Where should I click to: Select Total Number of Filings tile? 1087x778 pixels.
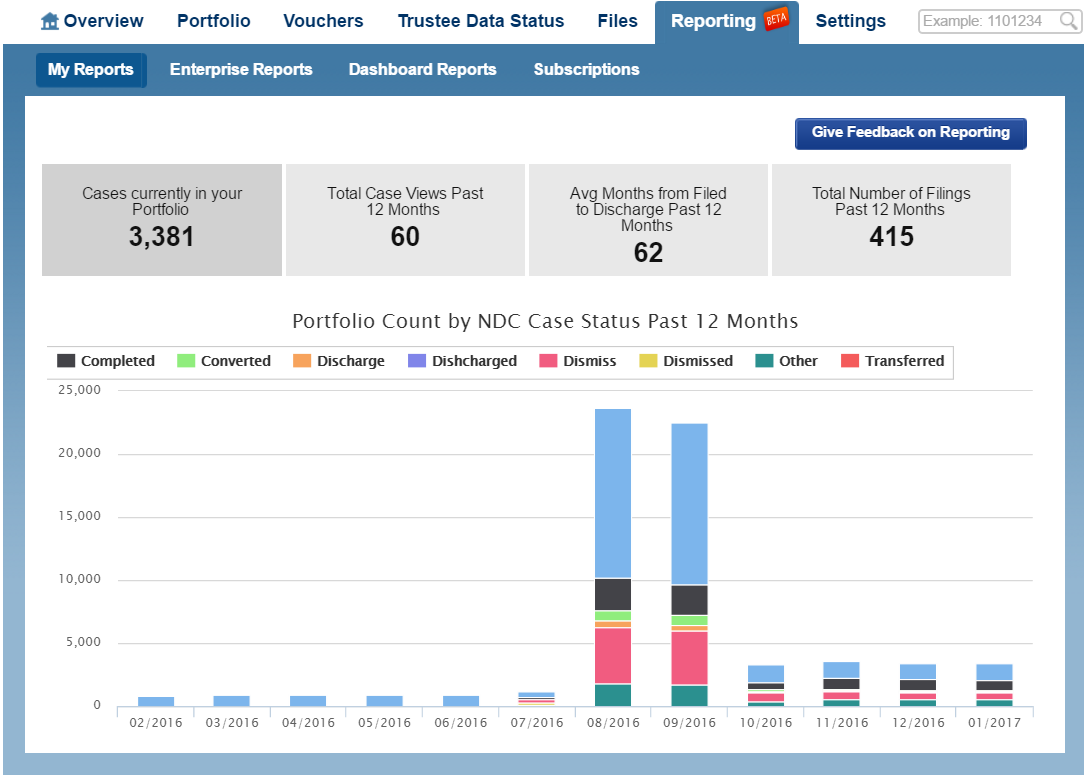[891, 219]
